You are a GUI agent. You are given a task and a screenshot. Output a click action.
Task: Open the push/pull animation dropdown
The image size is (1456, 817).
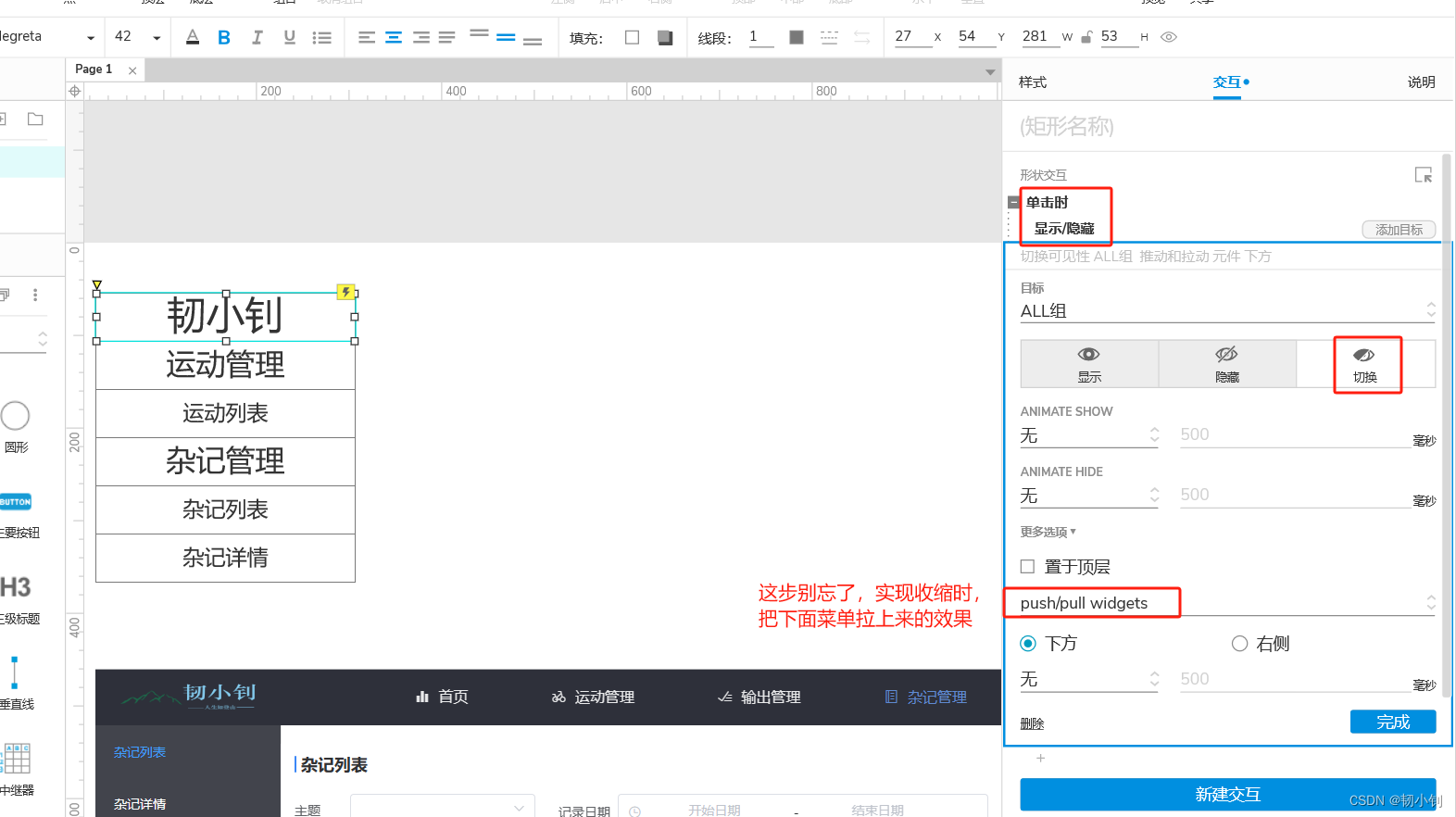pyautogui.click(x=1089, y=680)
